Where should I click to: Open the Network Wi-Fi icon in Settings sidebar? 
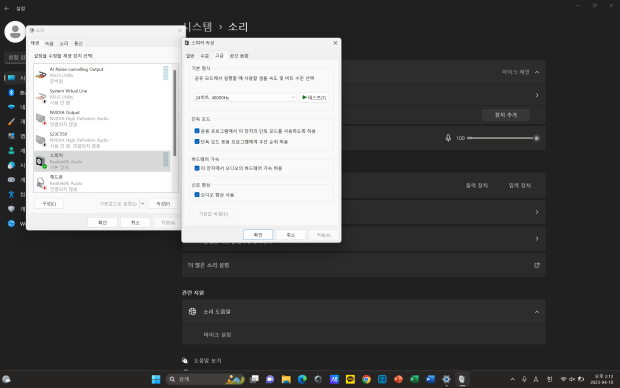pyautogui.click(x=11, y=107)
